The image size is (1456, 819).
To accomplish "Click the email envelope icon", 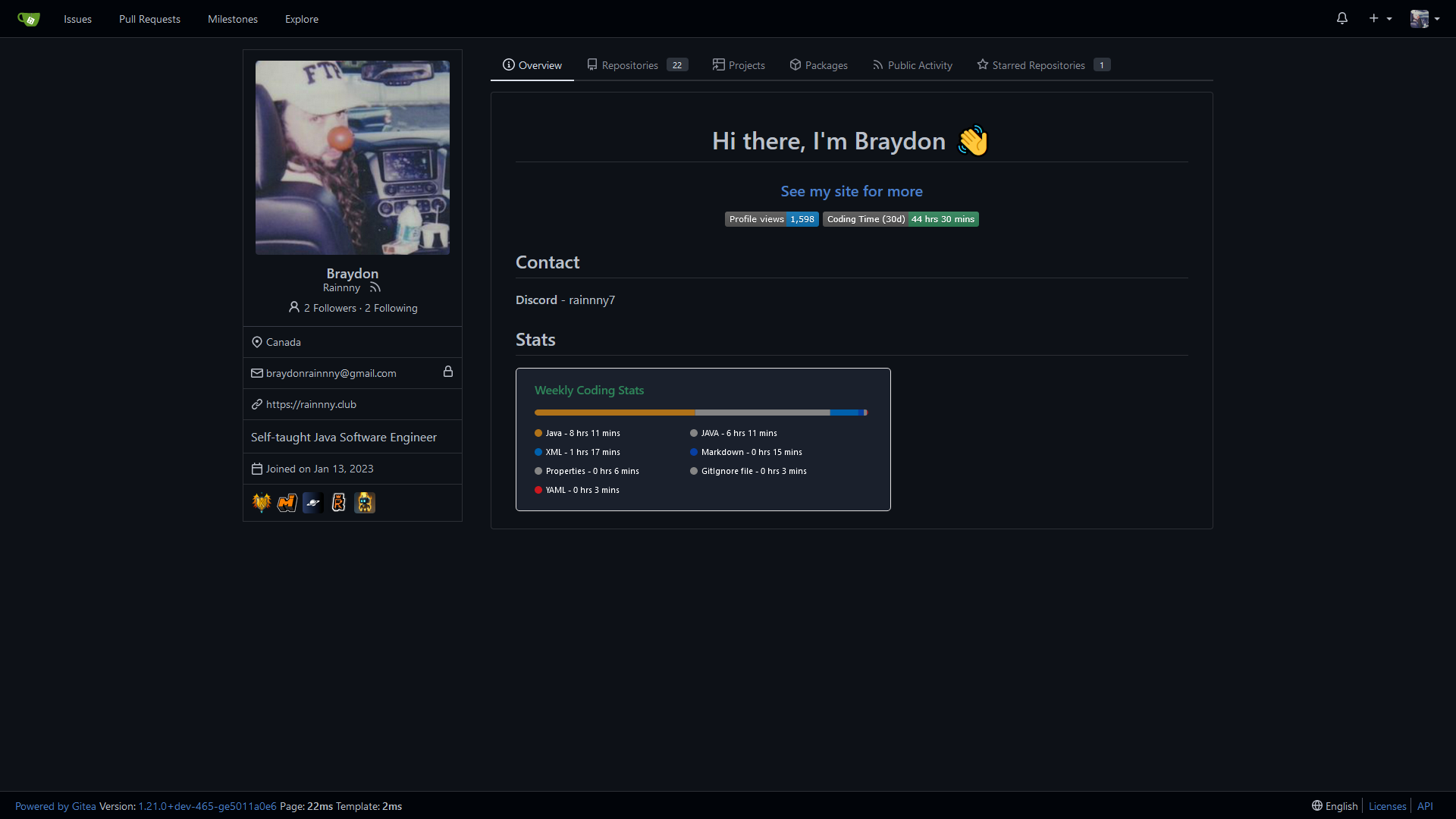I will pos(257,372).
